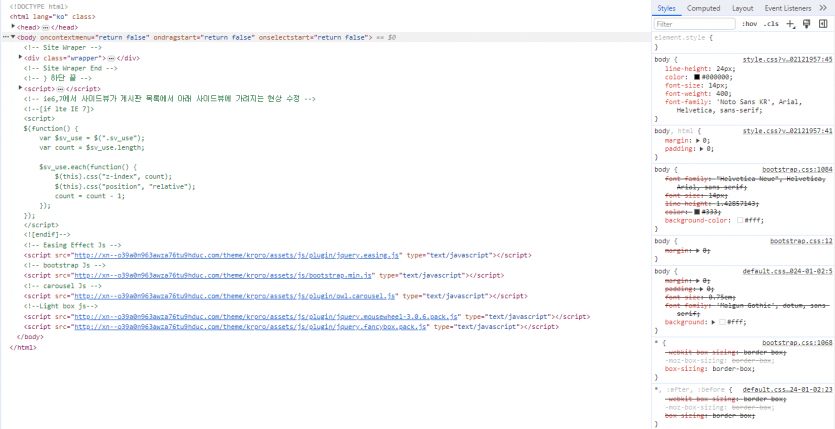Switch to the Styles tab
The width and height of the screenshot is (835, 429).
click(666, 8)
